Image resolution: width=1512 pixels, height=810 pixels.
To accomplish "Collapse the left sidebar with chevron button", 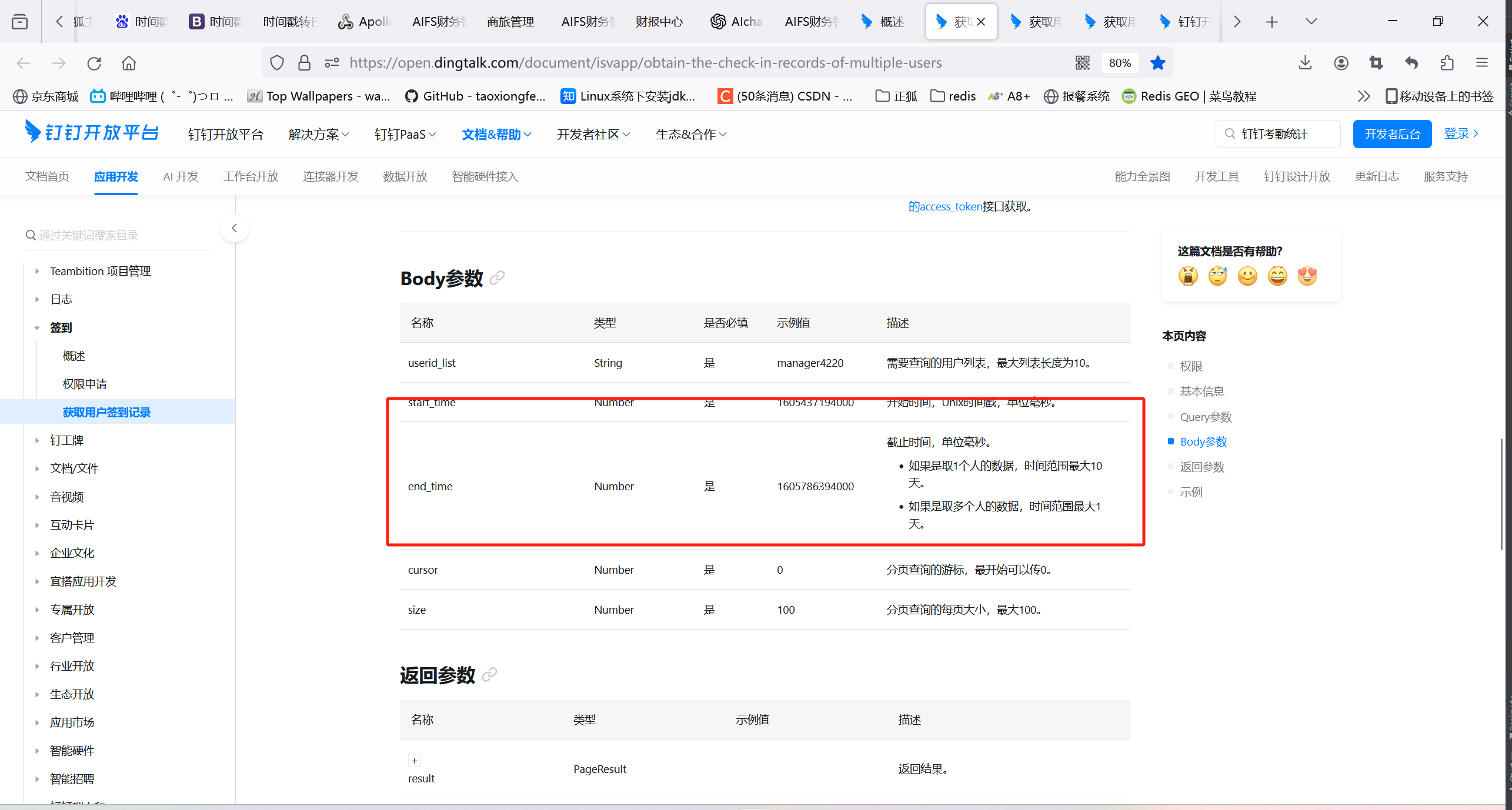I will (234, 228).
